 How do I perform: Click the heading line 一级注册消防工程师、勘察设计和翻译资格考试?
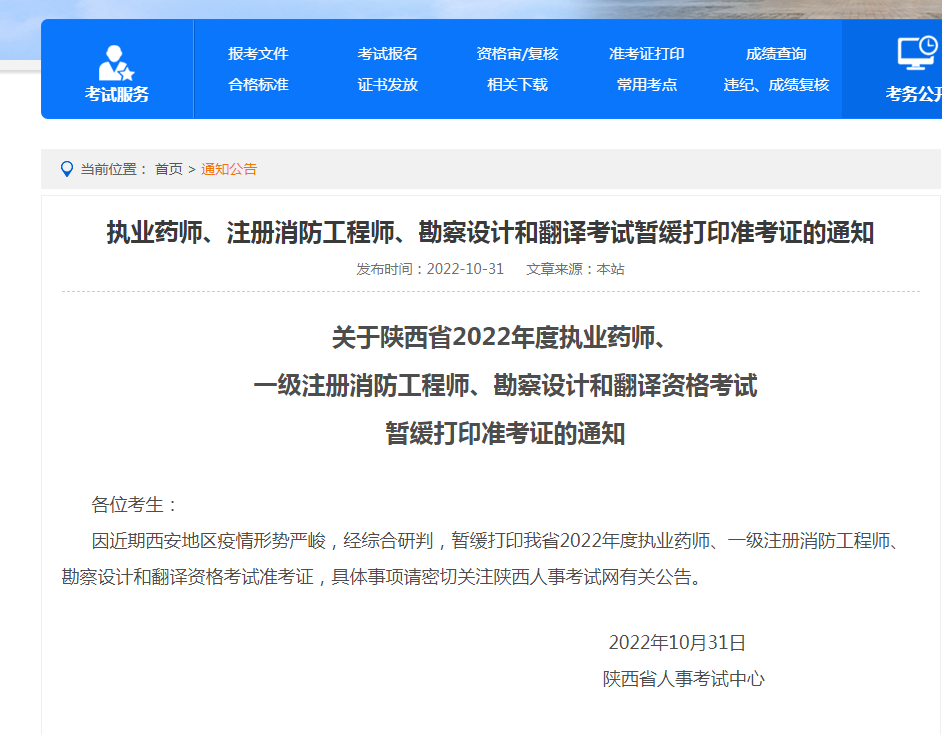click(505, 385)
